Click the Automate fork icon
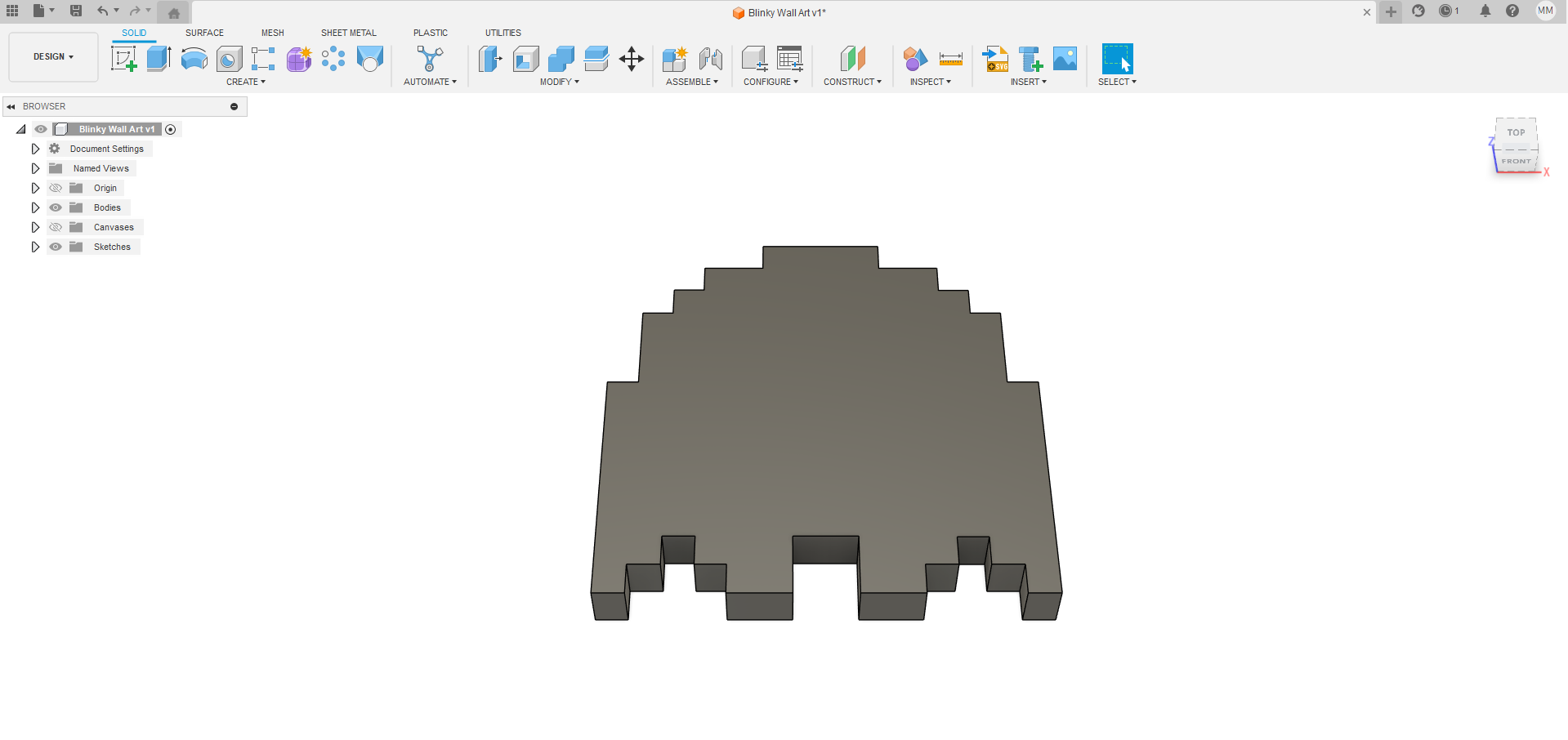 pyautogui.click(x=430, y=59)
